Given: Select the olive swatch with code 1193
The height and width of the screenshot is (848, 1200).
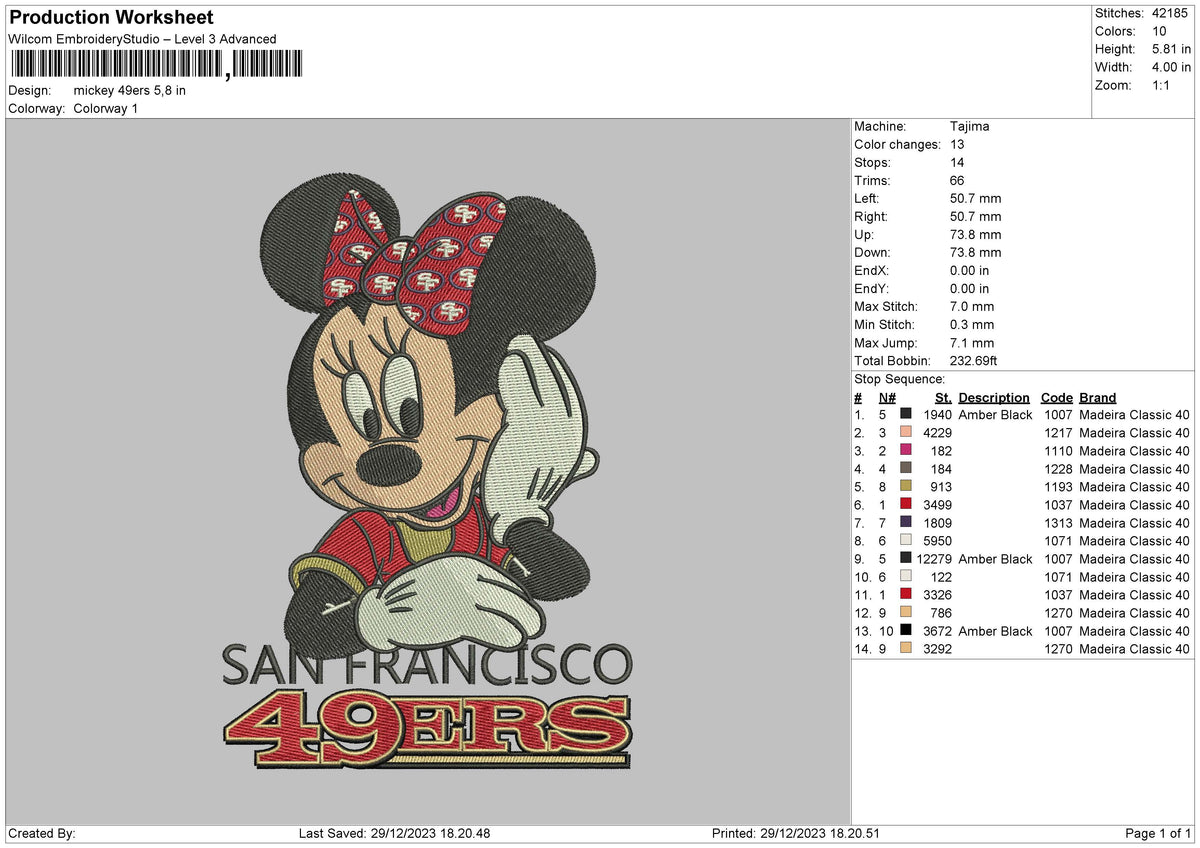Looking at the screenshot, I should [x=906, y=485].
